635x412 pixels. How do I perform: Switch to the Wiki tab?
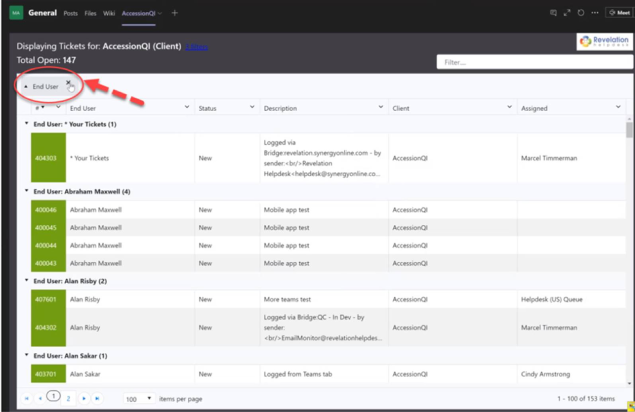coord(109,13)
